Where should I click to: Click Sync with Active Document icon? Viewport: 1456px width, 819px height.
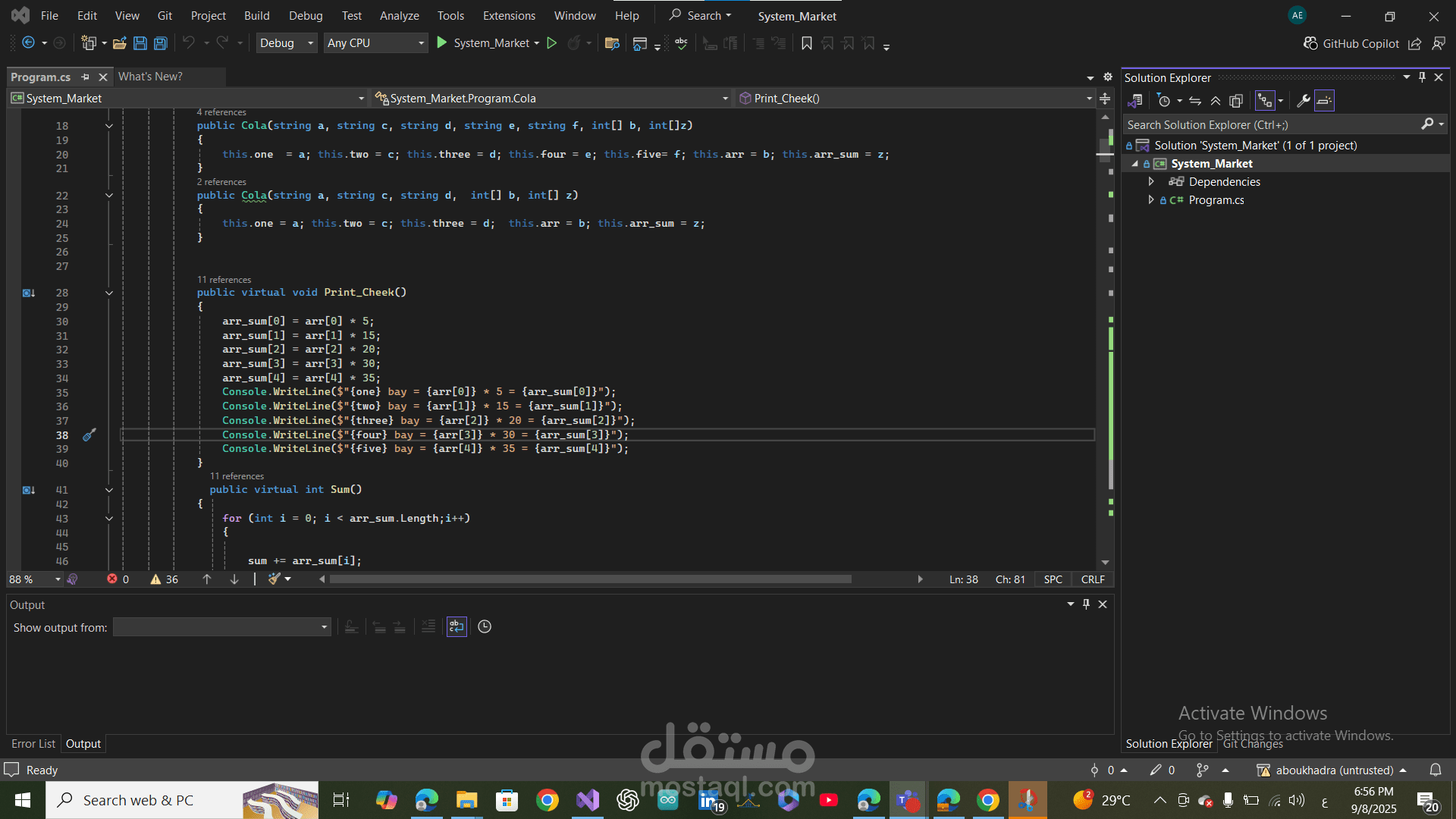[x=1195, y=101]
